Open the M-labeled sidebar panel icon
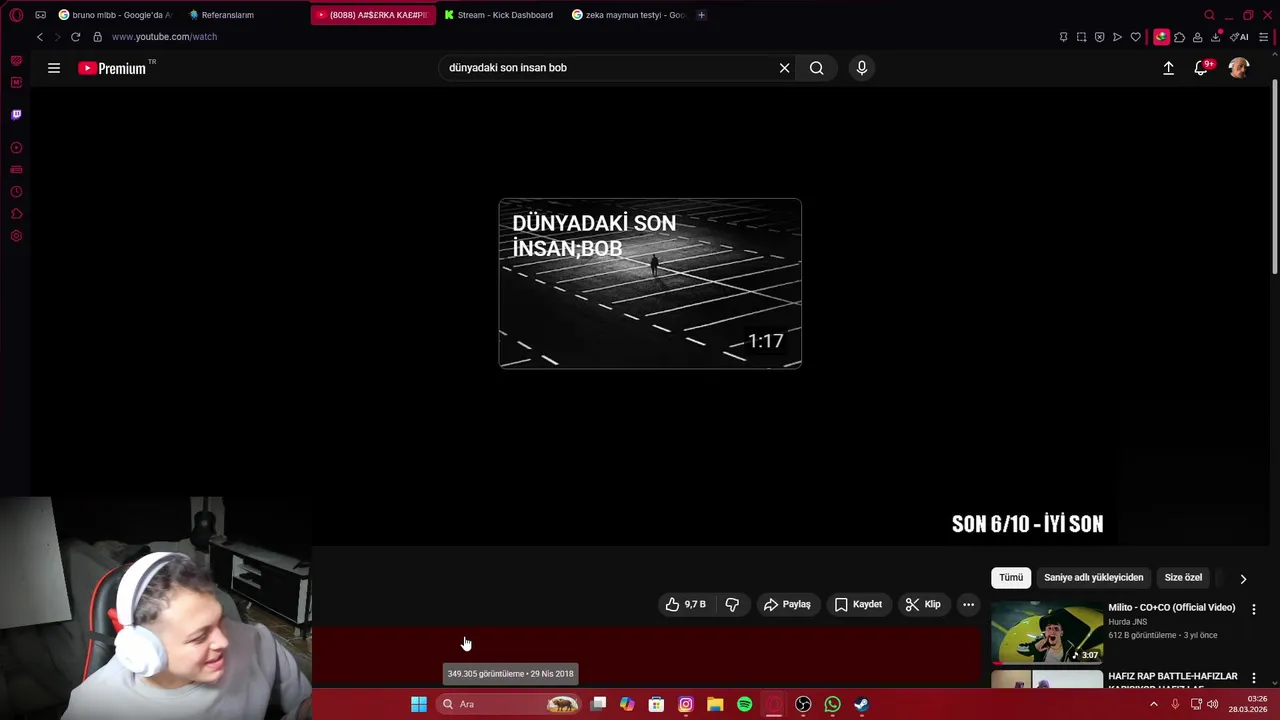Viewport: 1280px width, 720px height. [16, 82]
